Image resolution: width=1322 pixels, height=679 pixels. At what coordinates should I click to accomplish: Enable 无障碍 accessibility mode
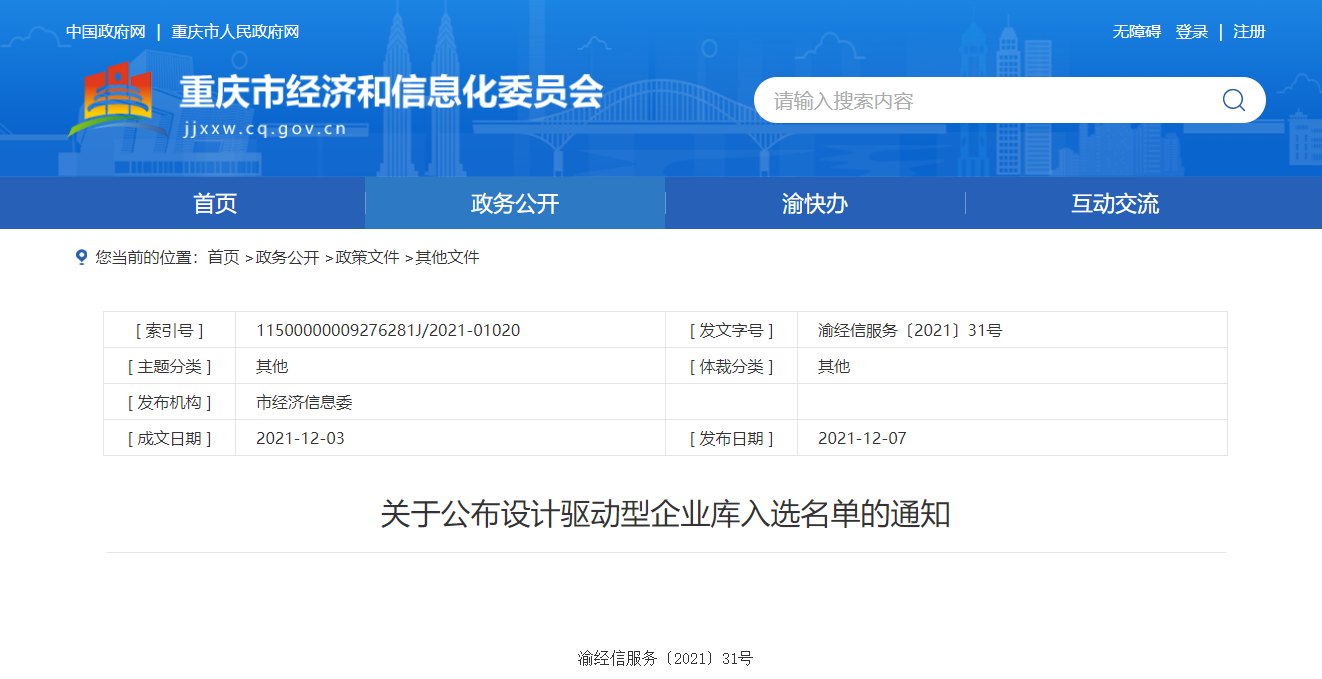pyautogui.click(x=1136, y=32)
